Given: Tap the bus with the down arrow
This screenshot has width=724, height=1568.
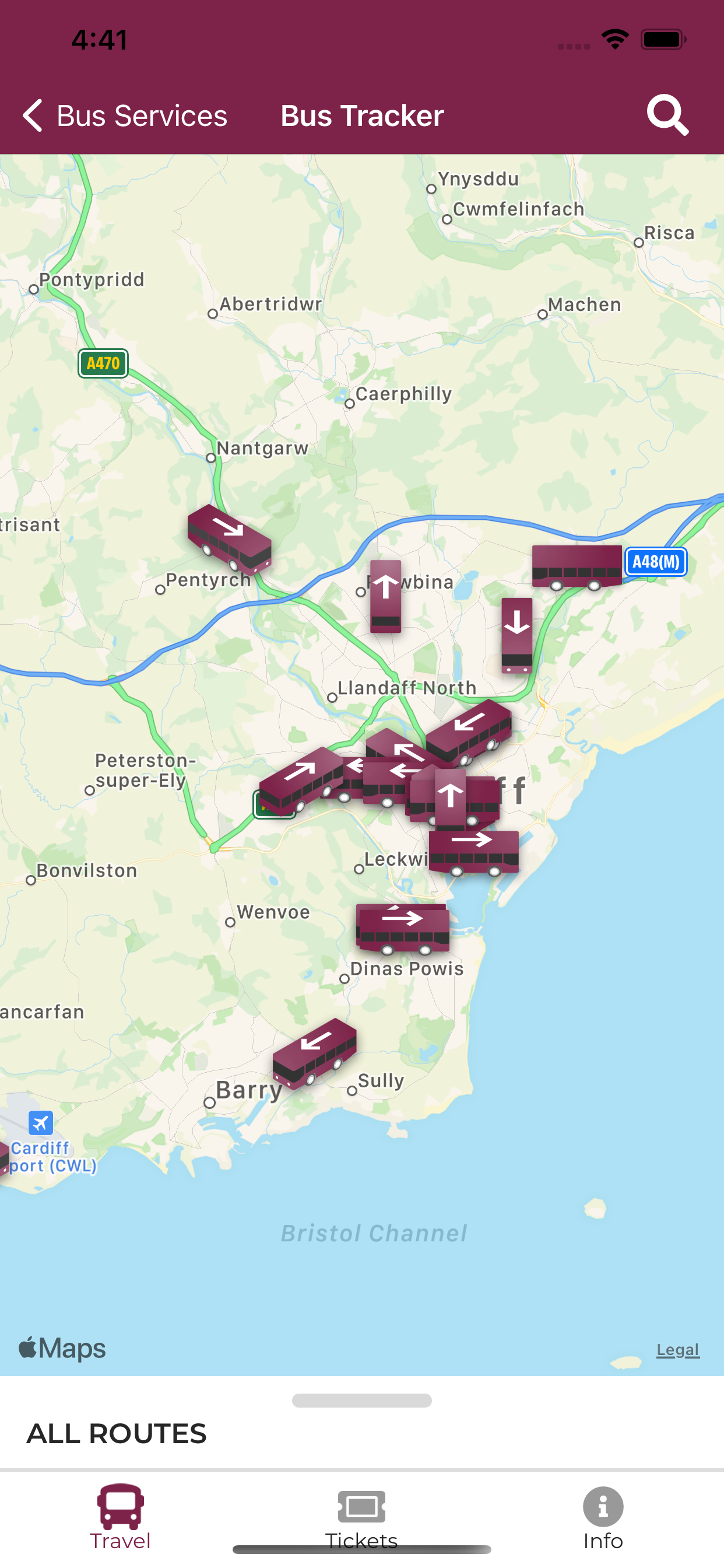Looking at the screenshot, I should (x=516, y=635).
